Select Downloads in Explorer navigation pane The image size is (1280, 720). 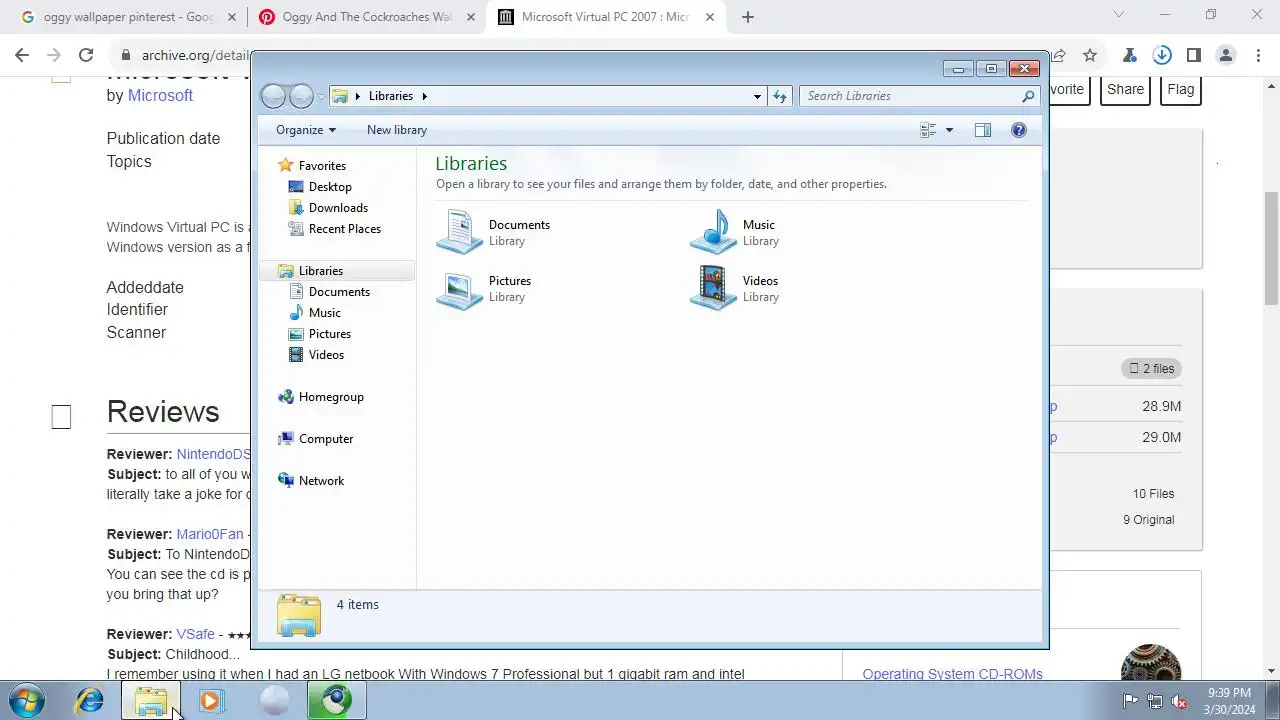338,208
